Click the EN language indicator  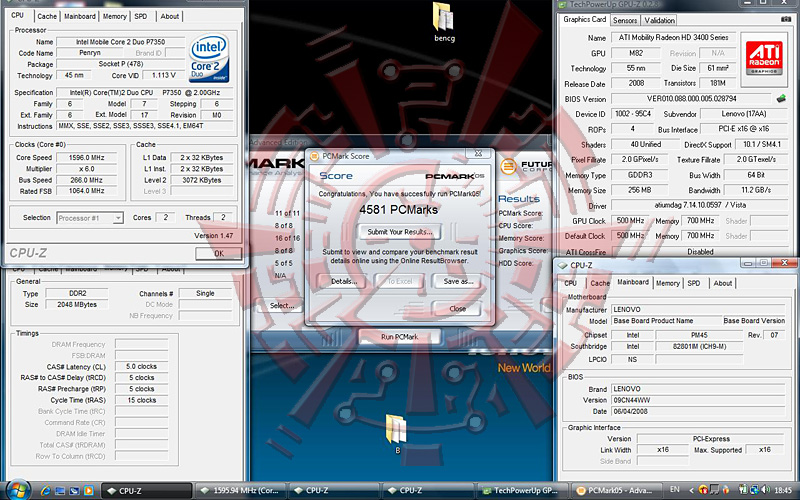pyautogui.click(x=674, y=490)
